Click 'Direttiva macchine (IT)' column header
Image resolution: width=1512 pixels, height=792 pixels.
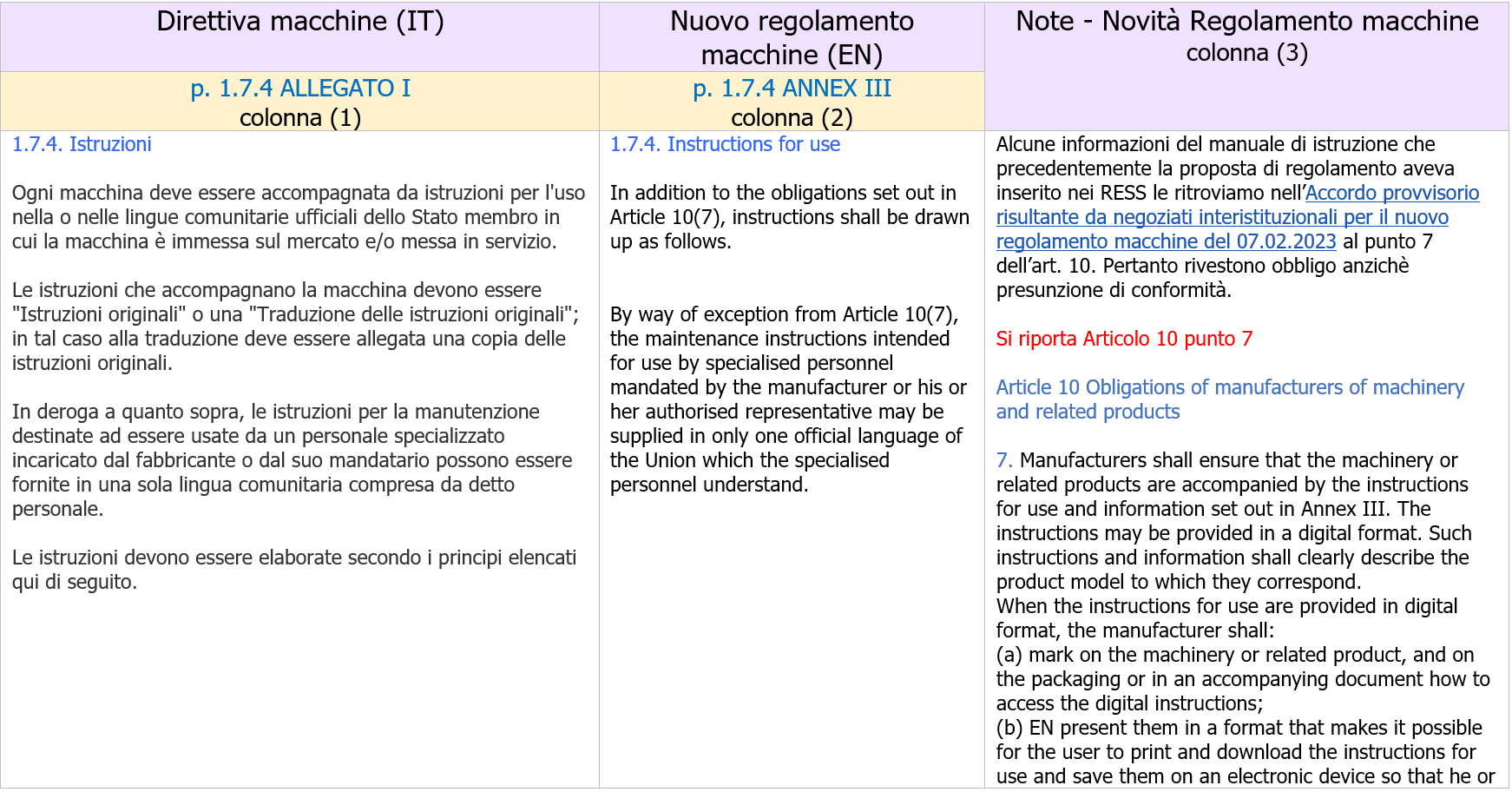[x=300, y=21]
